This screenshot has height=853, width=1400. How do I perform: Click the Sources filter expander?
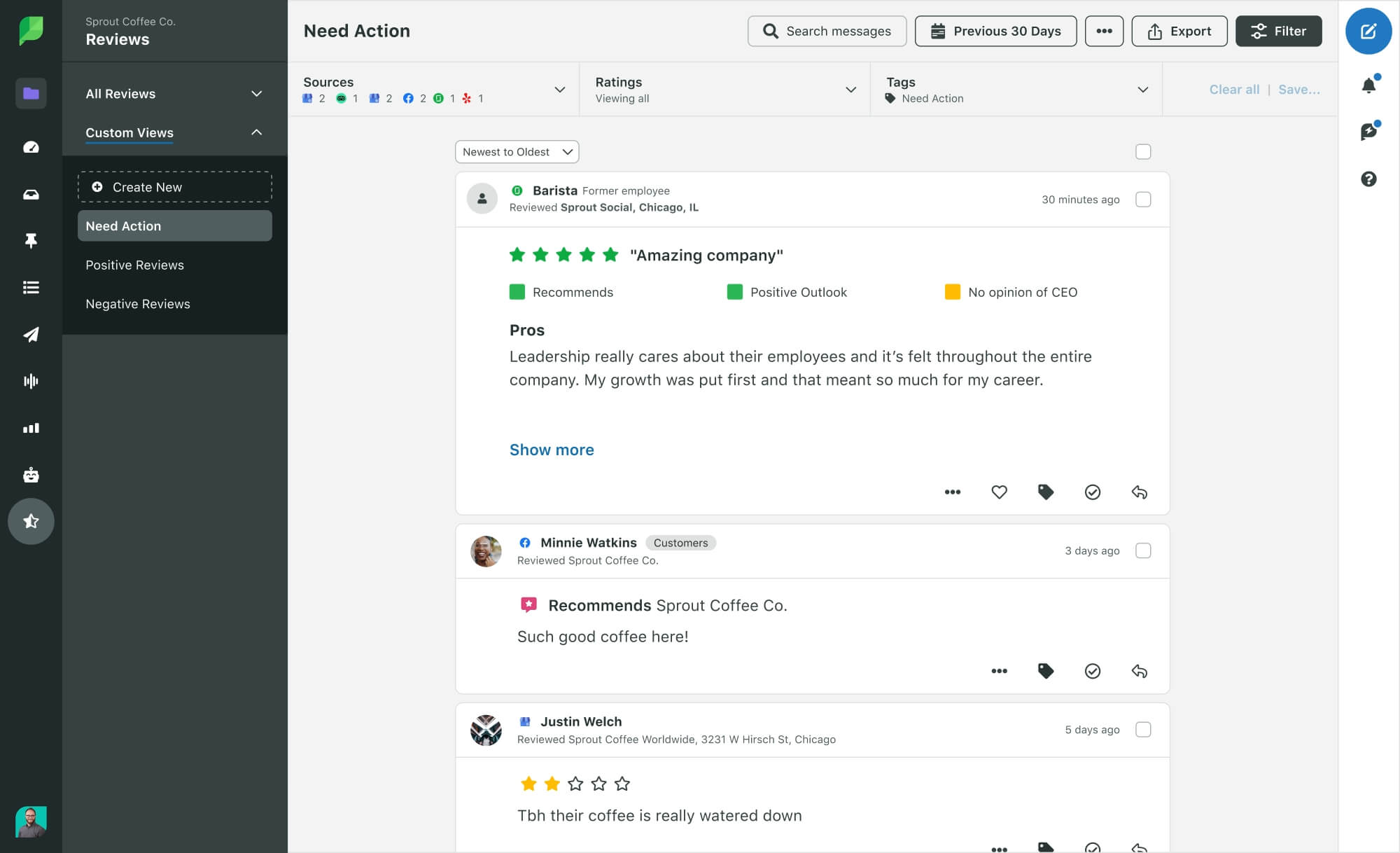(x=559, y=89)
